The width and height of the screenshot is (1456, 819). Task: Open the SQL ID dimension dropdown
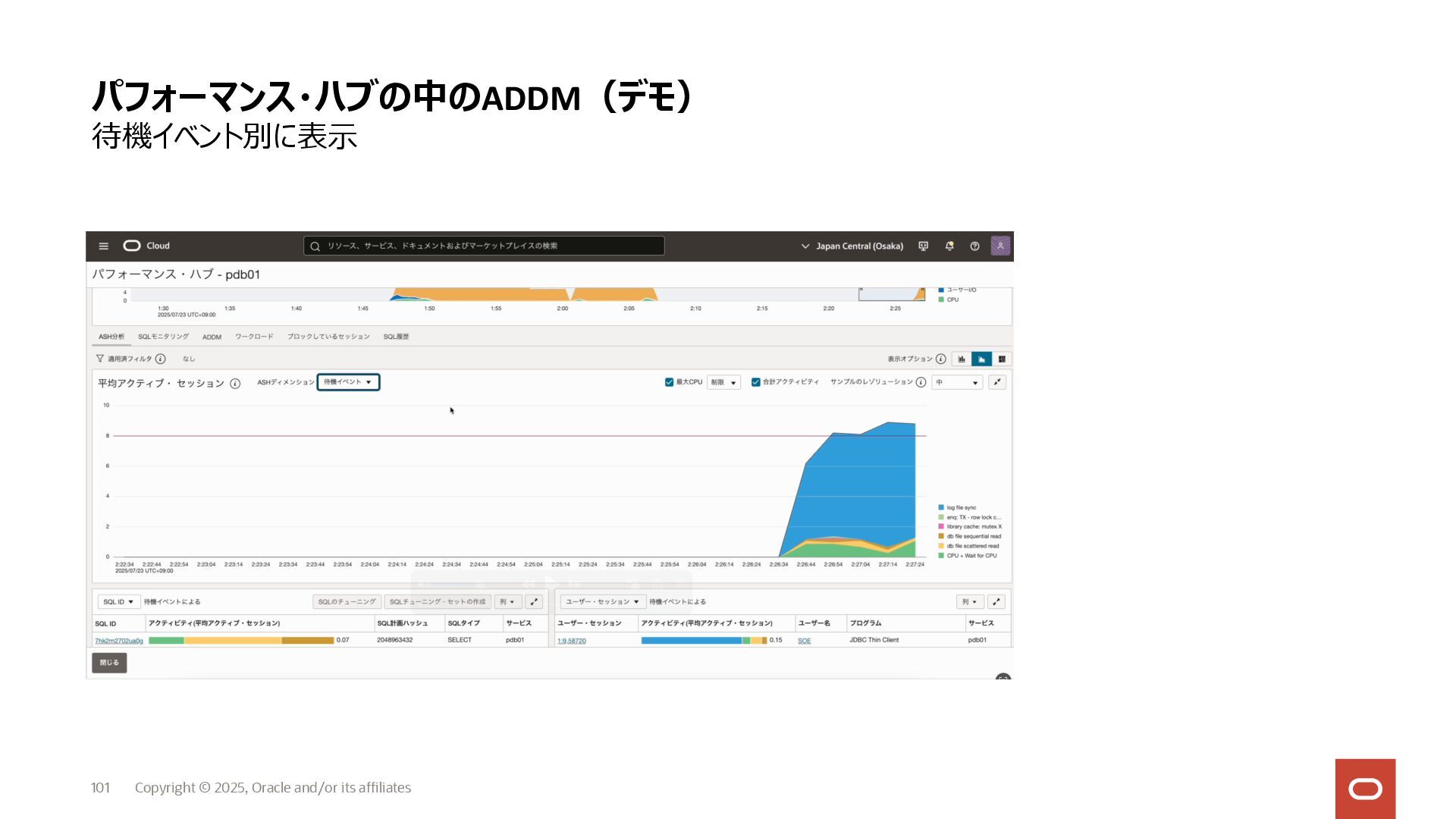(x=118, y=602)
